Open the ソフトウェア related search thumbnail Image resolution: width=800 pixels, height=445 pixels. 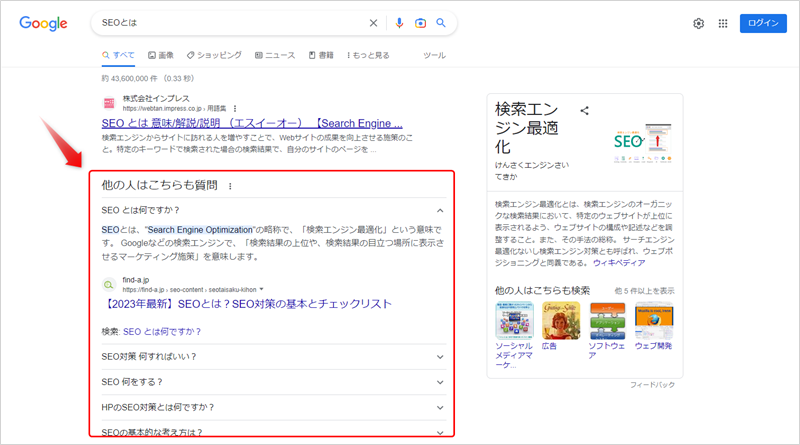pyautogui.click(x=607, y=320)
